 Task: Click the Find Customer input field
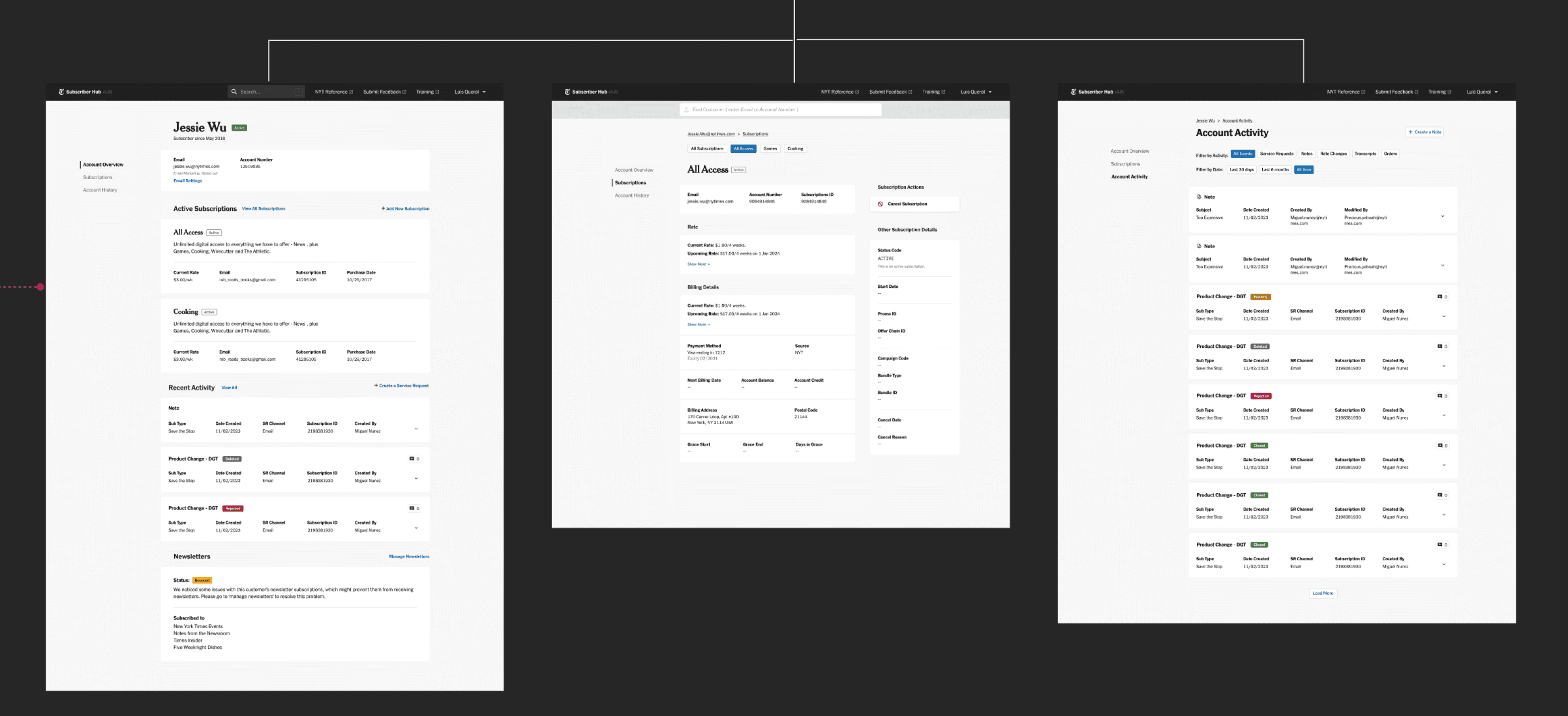780,110
